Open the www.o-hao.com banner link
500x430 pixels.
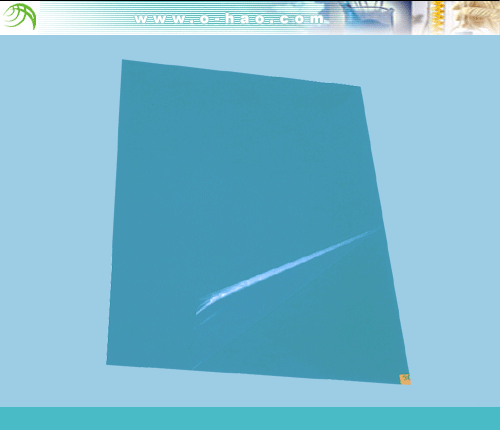(x=230, y=19)
